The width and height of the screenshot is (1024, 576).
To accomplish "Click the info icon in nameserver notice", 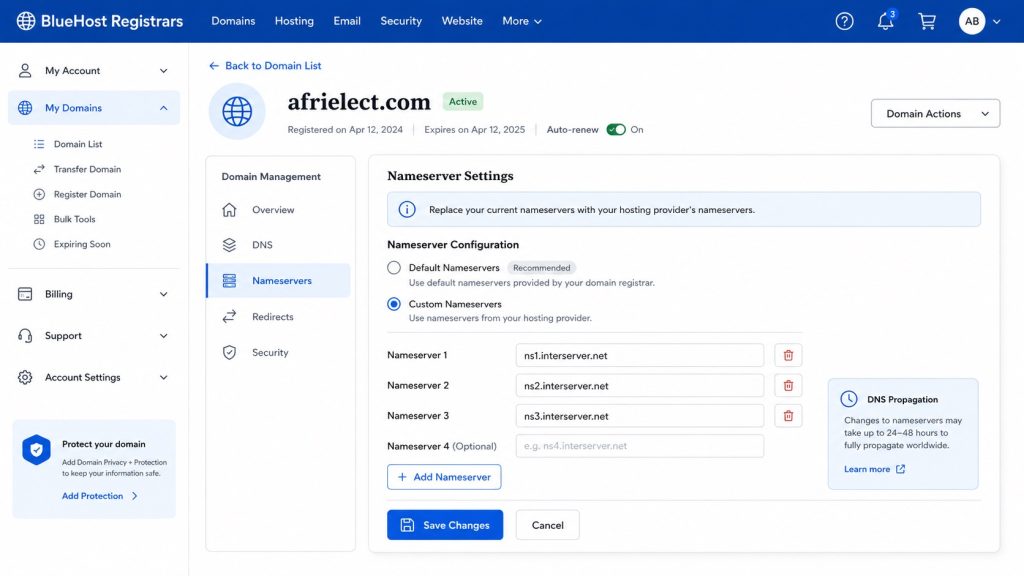I will click(x=407, y=210).
